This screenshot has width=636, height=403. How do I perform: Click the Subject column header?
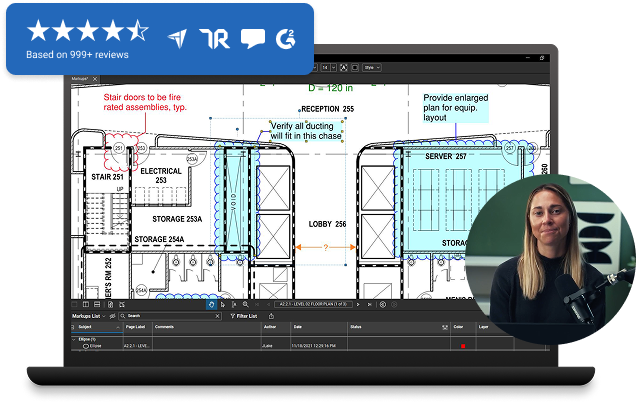tap(85, 327)
